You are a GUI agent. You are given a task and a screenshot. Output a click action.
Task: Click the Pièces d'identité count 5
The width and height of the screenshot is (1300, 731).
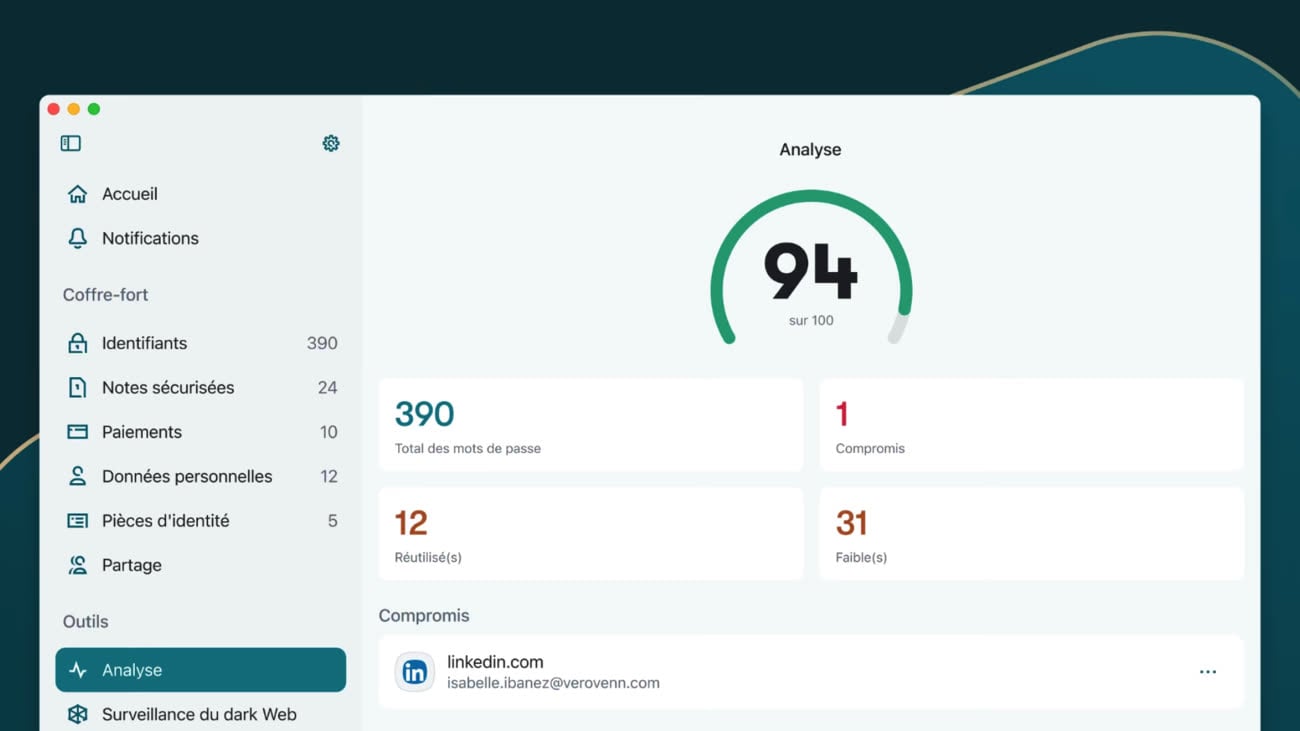(x=332, y=521)
